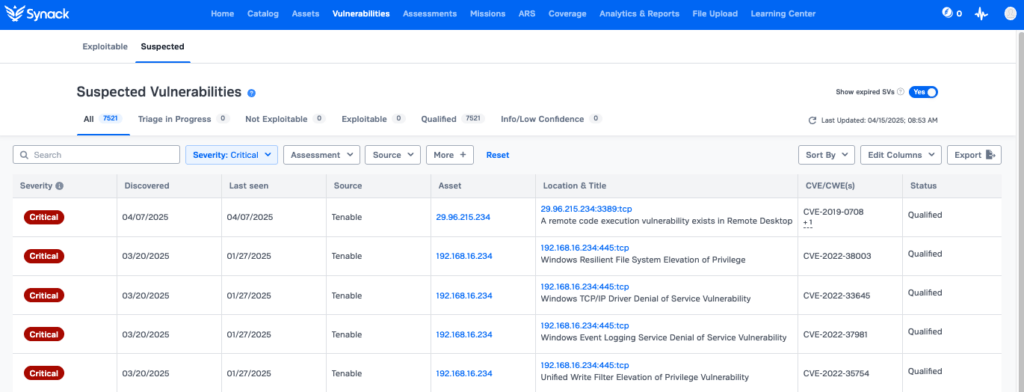
Task: Click the Reset filters link
Action: click(498, 155)
